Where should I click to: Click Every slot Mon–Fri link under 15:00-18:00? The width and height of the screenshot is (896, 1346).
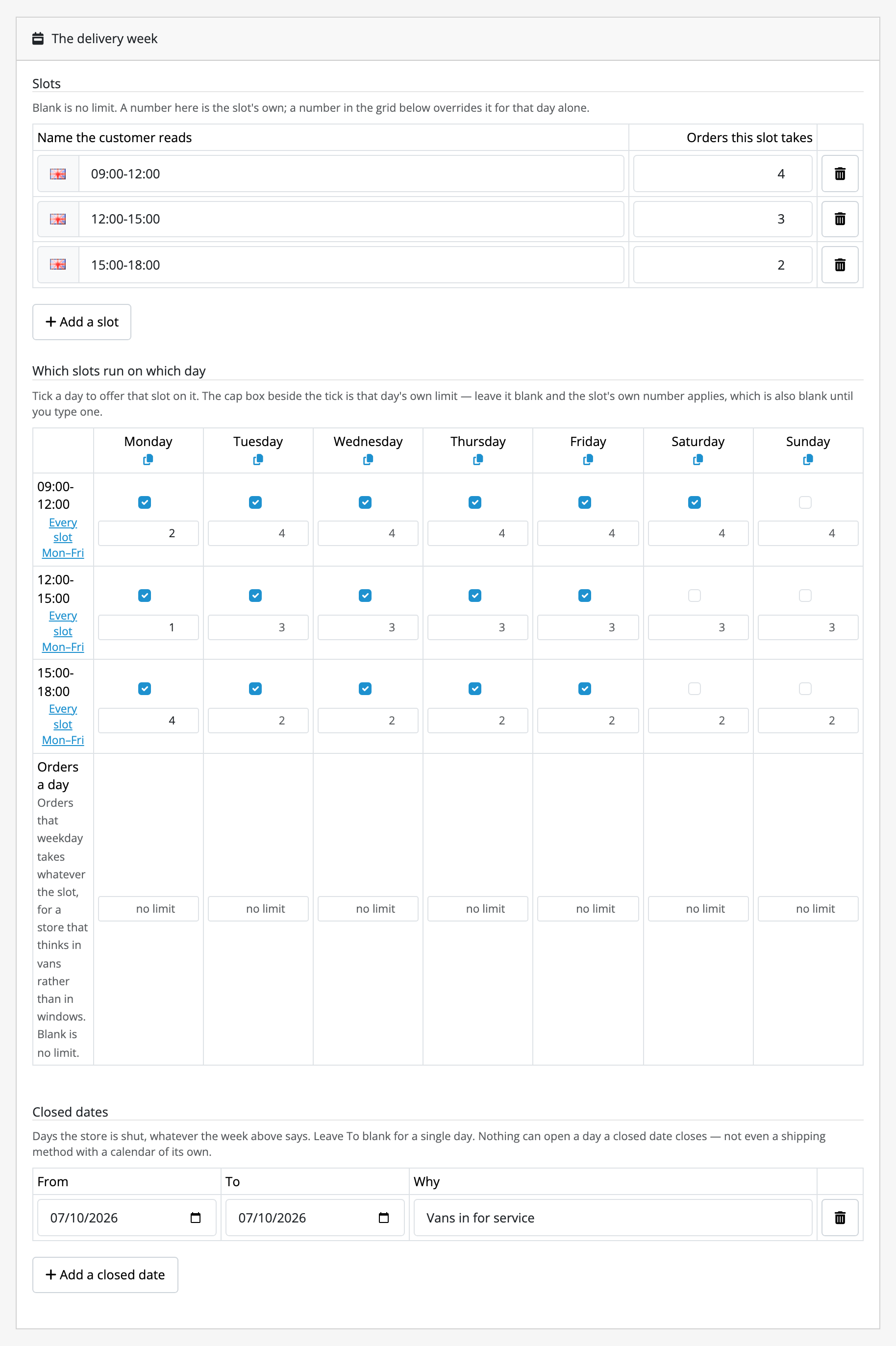[63, 724]
